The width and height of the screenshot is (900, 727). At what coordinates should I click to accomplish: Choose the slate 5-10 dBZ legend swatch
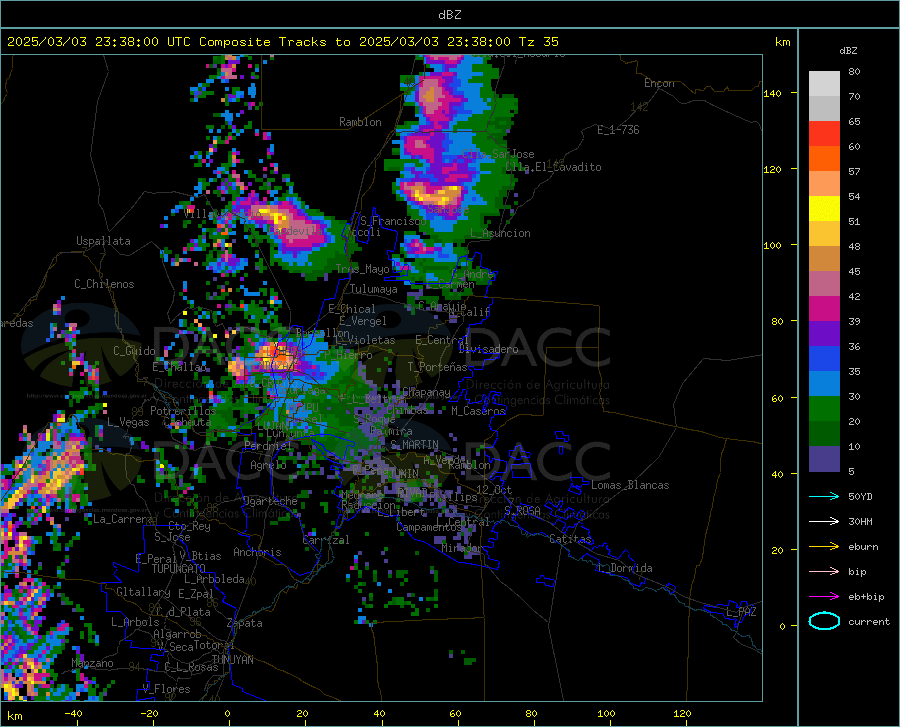(x=824, y=459)
